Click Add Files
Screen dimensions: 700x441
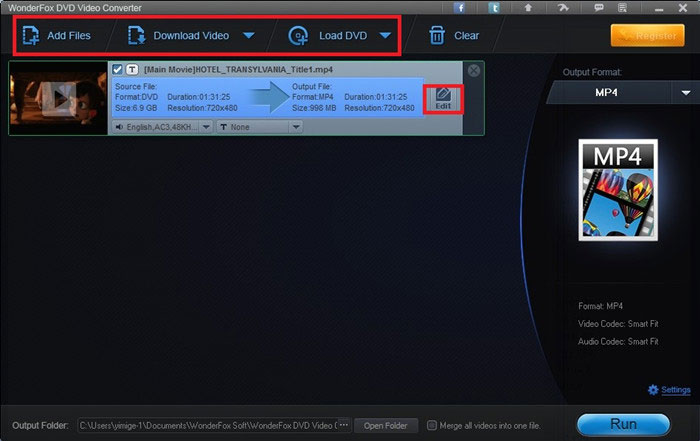(x=57, y=36)
